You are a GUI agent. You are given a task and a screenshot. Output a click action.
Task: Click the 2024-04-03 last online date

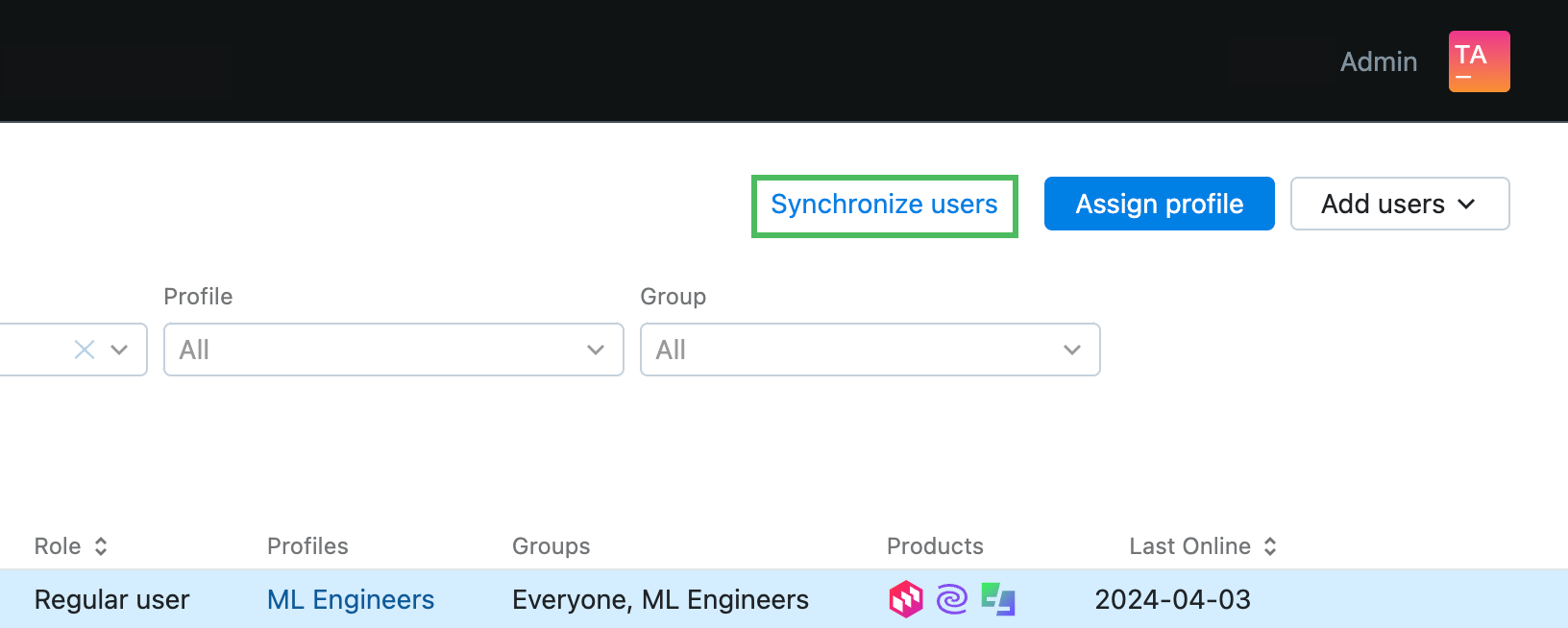tap(1172, 599)
